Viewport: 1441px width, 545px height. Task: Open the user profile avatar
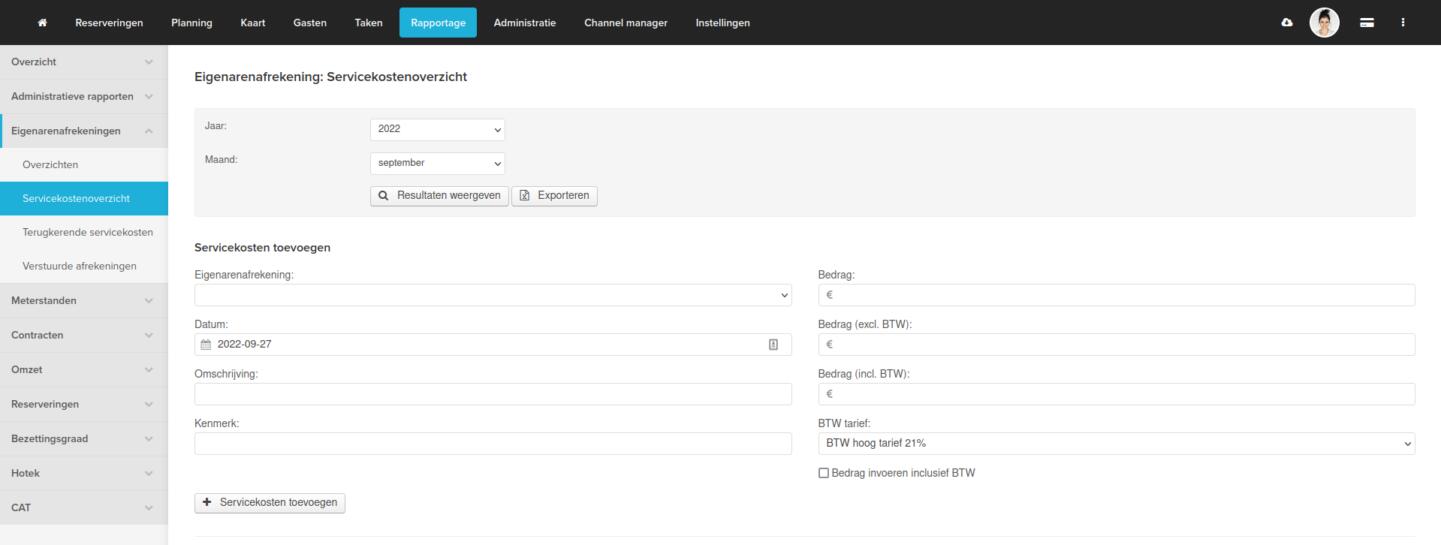pyautogui.click(x=1324, y=23)
